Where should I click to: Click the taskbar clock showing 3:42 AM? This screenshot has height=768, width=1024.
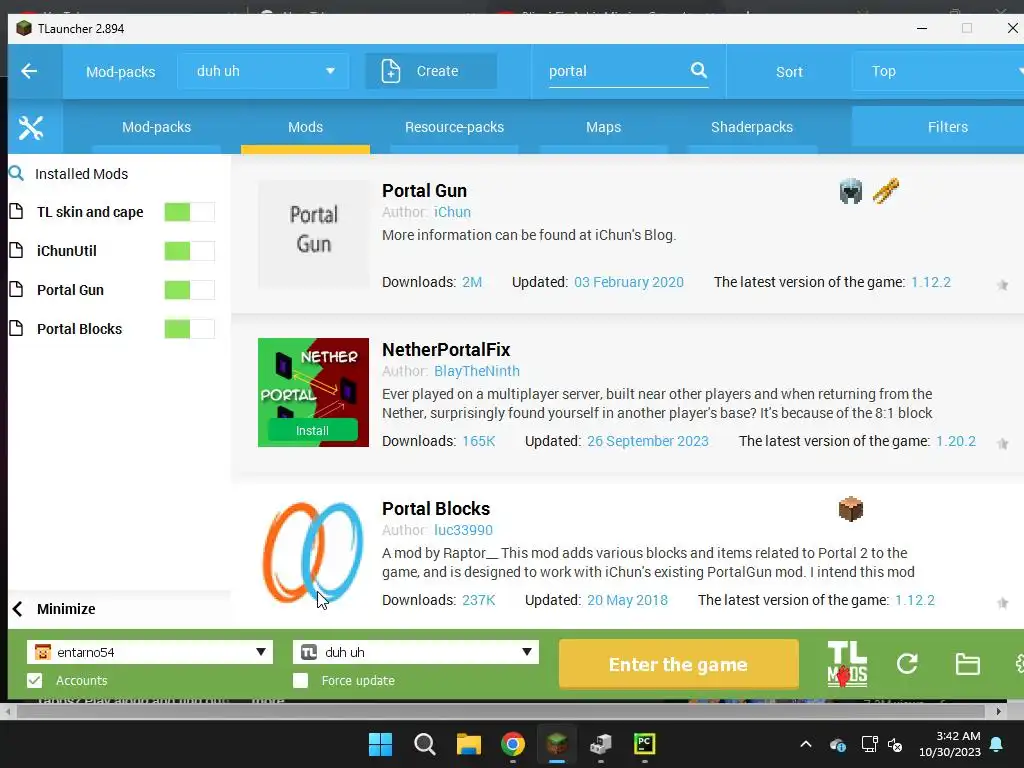point(950,744)
